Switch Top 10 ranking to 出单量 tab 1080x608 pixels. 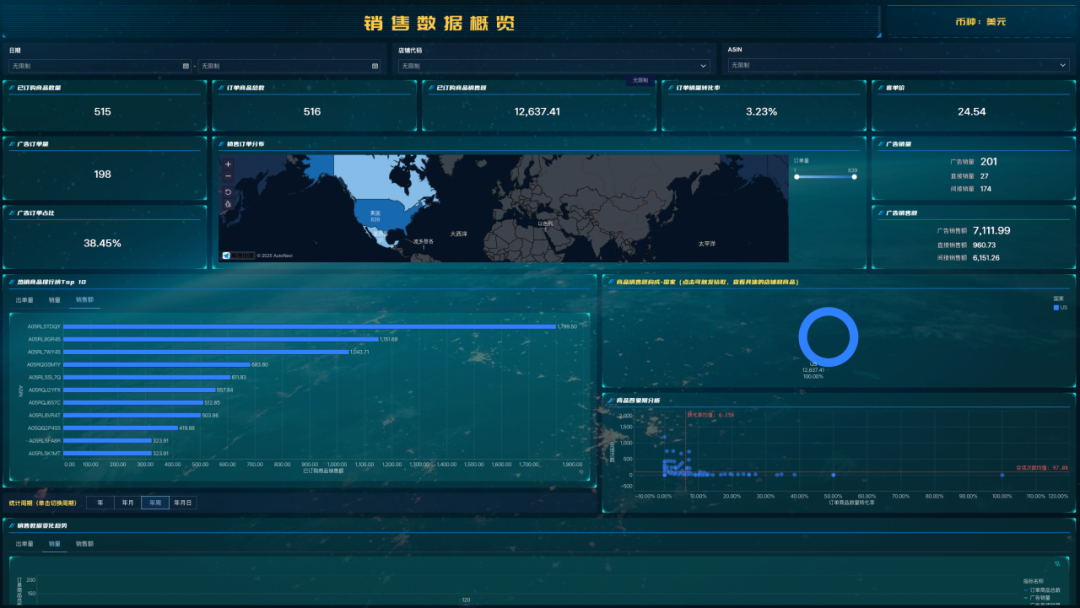tap(24, 299)
